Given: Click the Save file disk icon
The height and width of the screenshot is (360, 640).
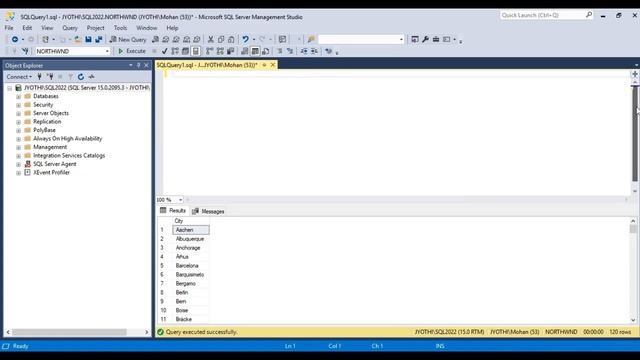Looking at the screenshot, I should point(88,40).
